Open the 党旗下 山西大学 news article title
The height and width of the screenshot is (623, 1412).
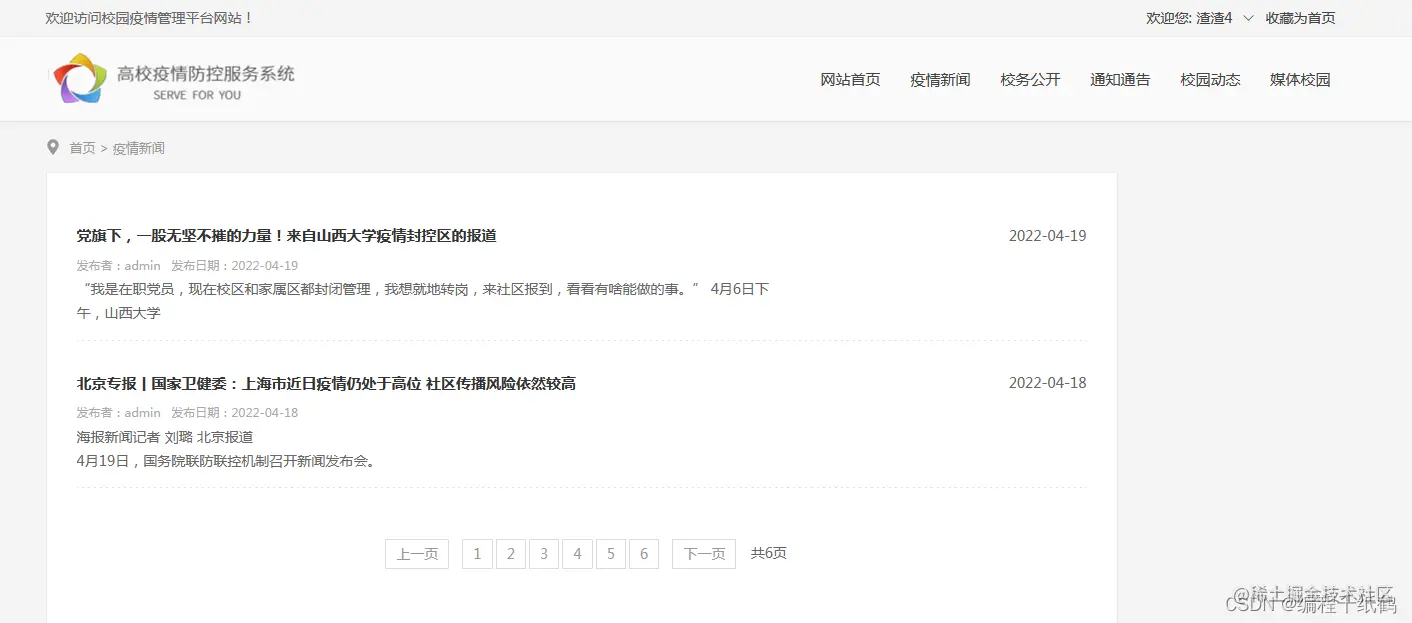[x=287, y=236]
